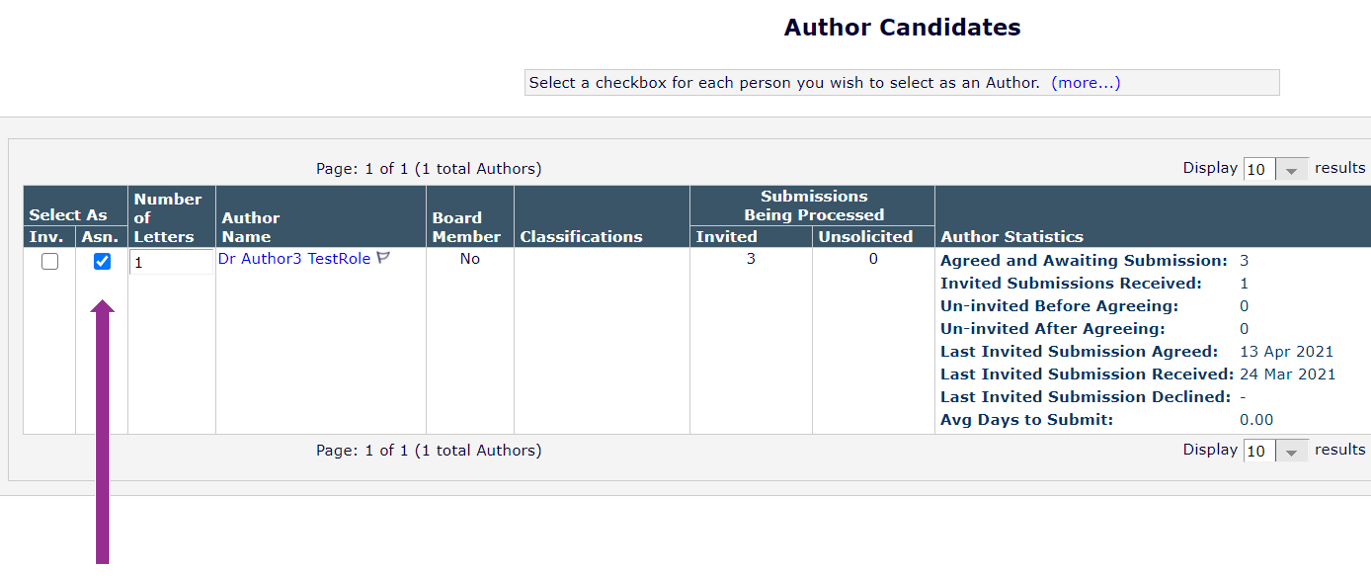
Task: Click the Agreed and Awaiting Submission label
Action: [x=1083, y=261]
